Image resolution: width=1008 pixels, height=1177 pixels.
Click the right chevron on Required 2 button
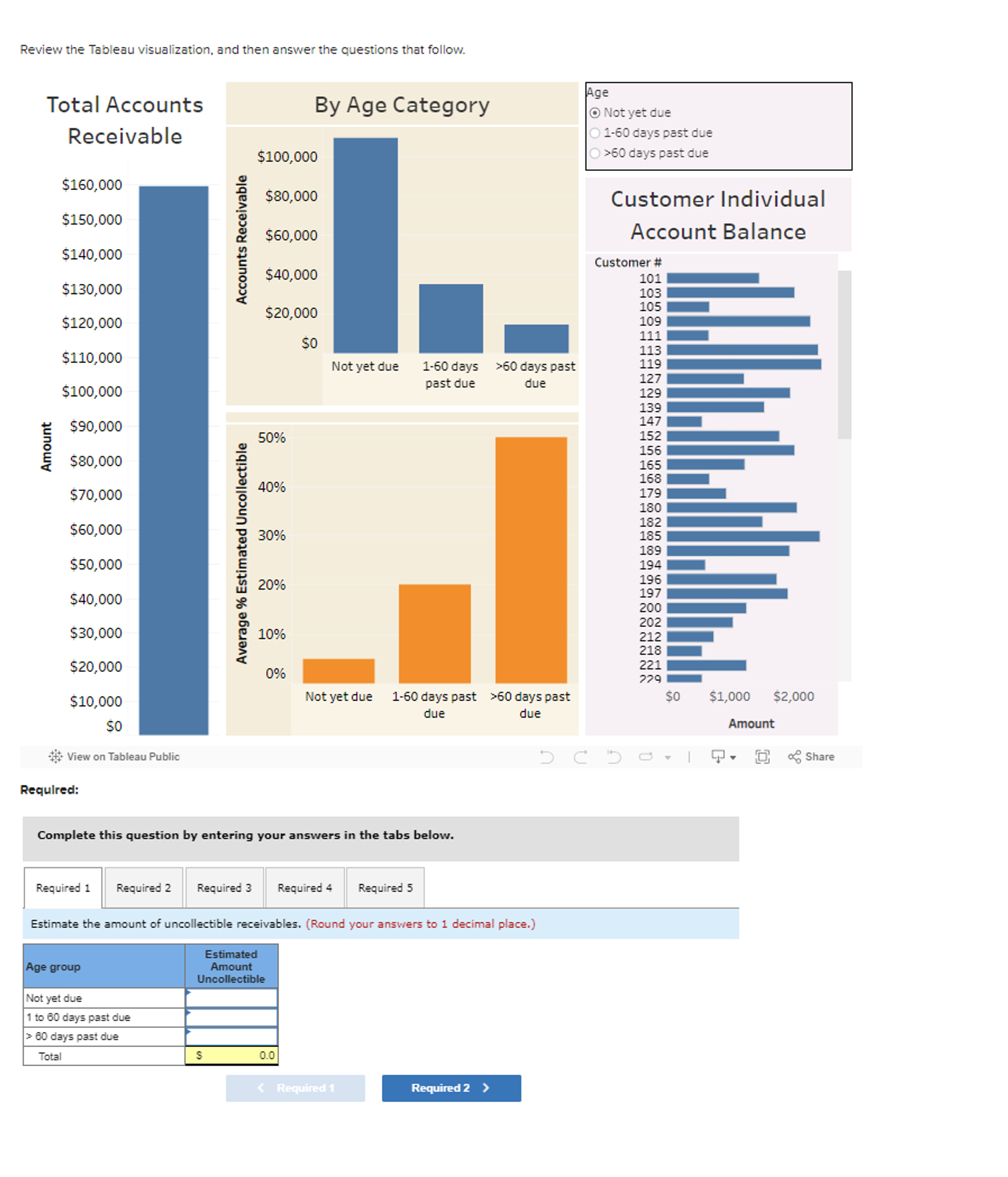(486, 1088)
